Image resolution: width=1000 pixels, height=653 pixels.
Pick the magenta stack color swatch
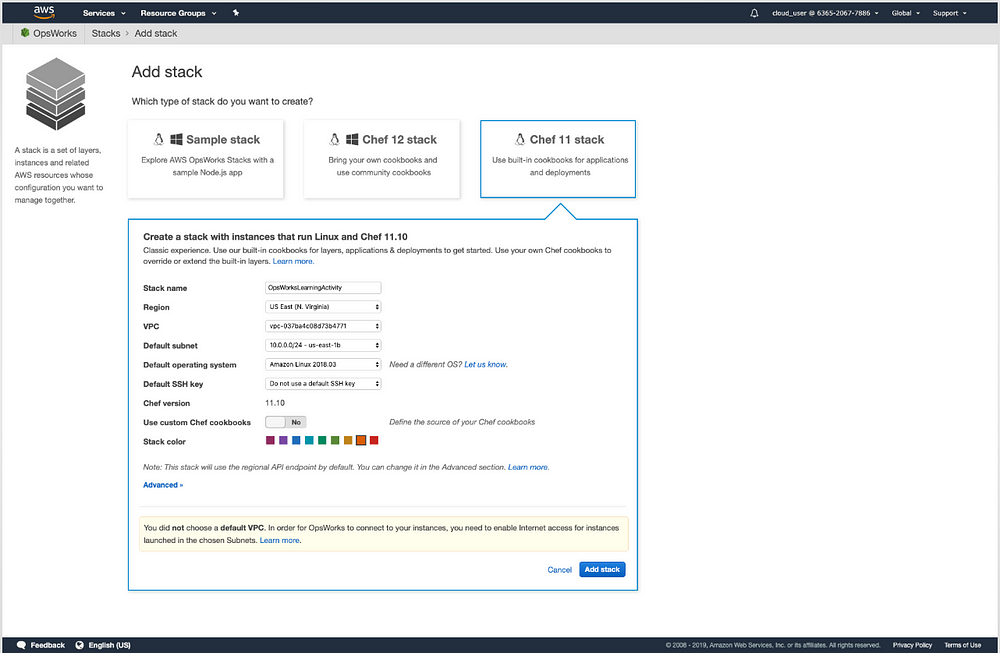pyautogui.click(x=270, y=440)
